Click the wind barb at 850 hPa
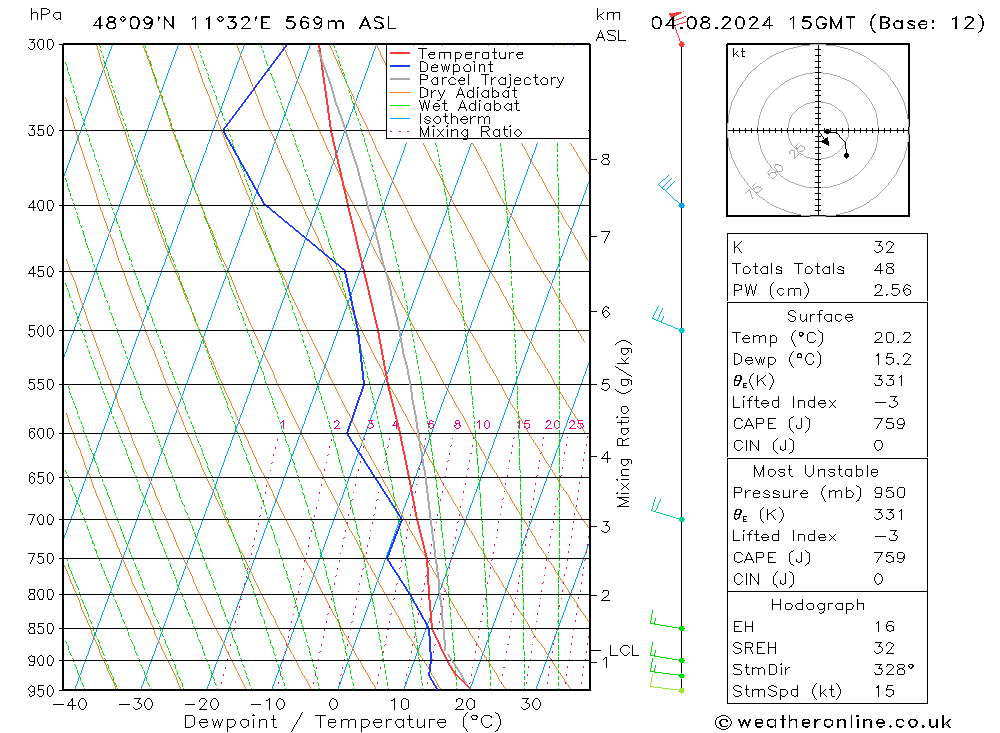 pos(666,621)
